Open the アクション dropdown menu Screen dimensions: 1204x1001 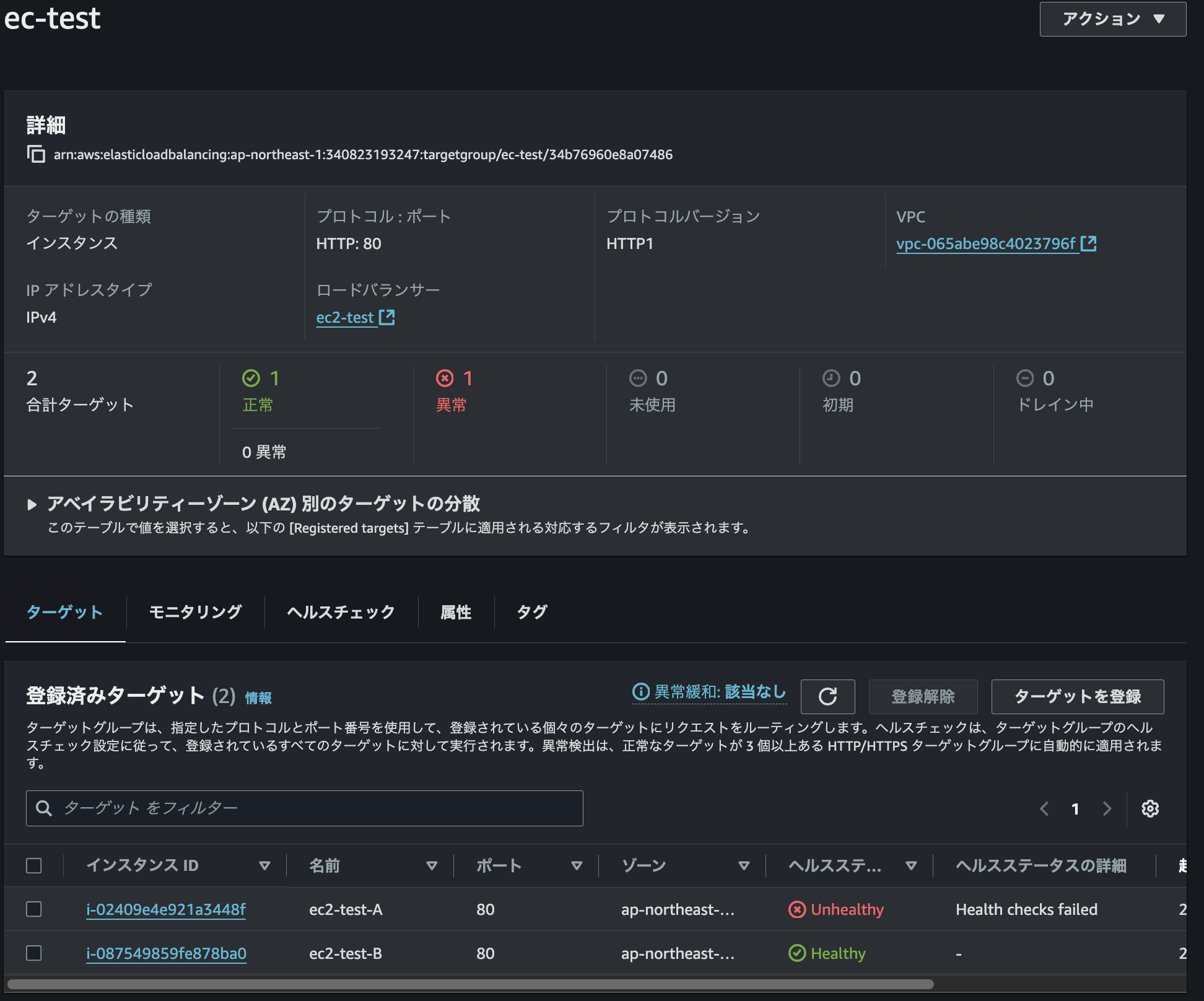coord(1112,19)
